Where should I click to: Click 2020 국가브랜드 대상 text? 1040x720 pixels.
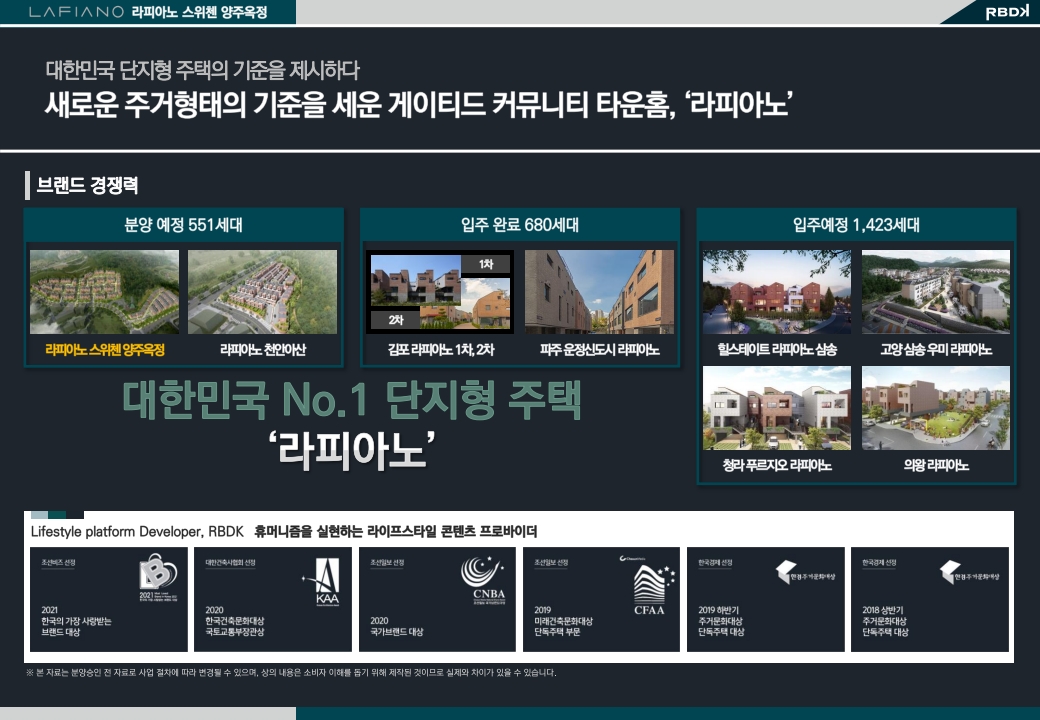[397, 627]
